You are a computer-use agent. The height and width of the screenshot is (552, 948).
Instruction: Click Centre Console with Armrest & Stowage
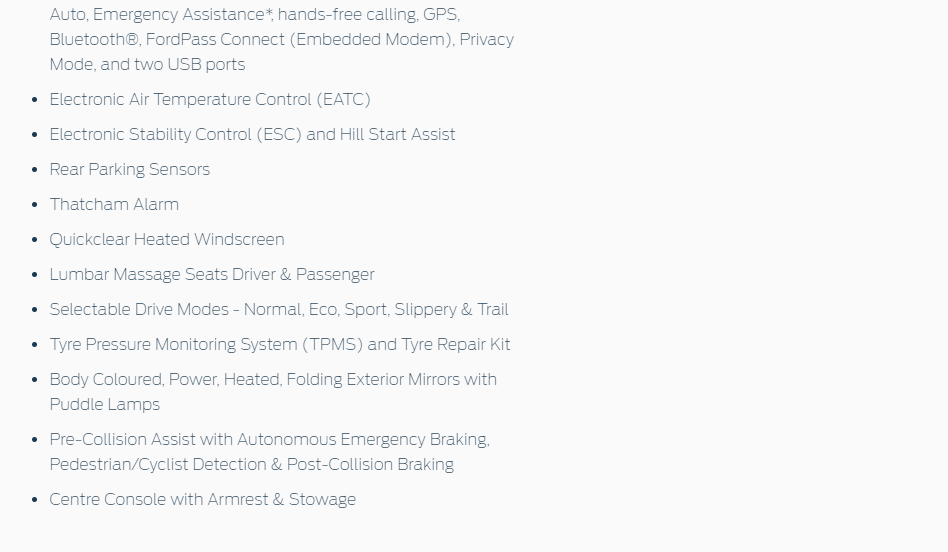[203, 499]
